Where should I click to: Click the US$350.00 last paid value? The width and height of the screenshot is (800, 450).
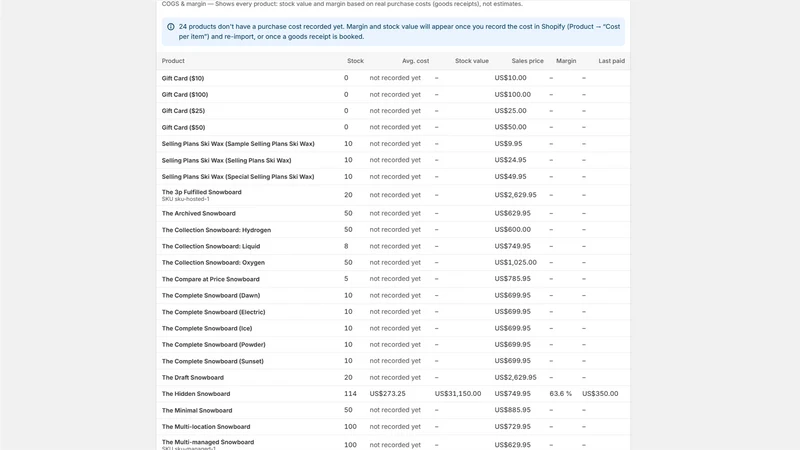point(600,394)
